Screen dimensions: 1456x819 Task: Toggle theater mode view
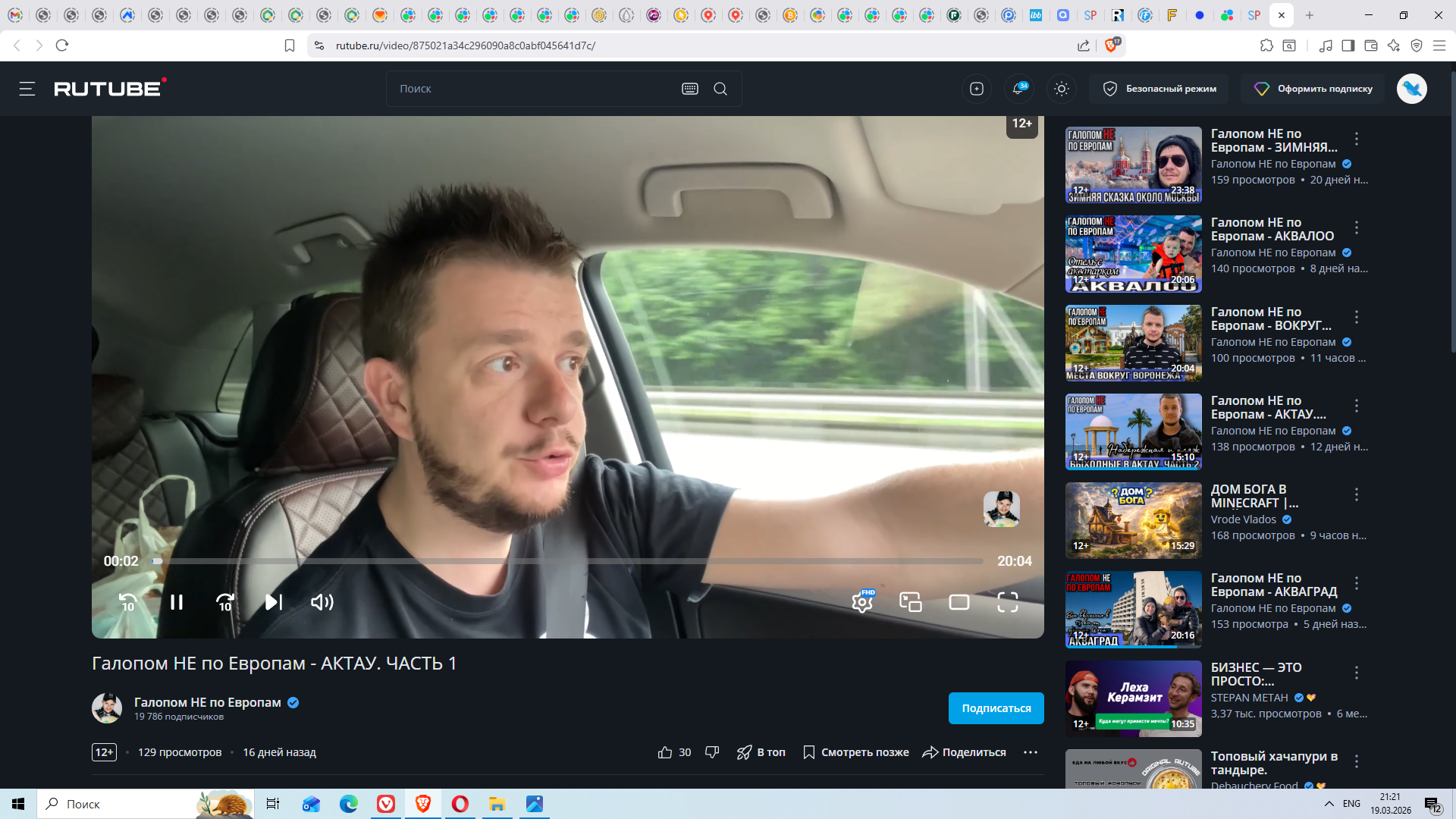[x=959, y=602]
